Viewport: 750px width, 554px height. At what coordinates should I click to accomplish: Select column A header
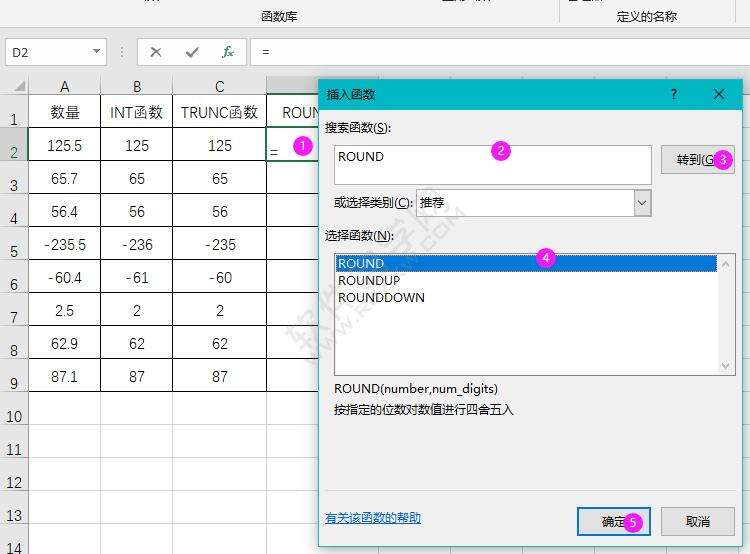[x=64, y=87]
